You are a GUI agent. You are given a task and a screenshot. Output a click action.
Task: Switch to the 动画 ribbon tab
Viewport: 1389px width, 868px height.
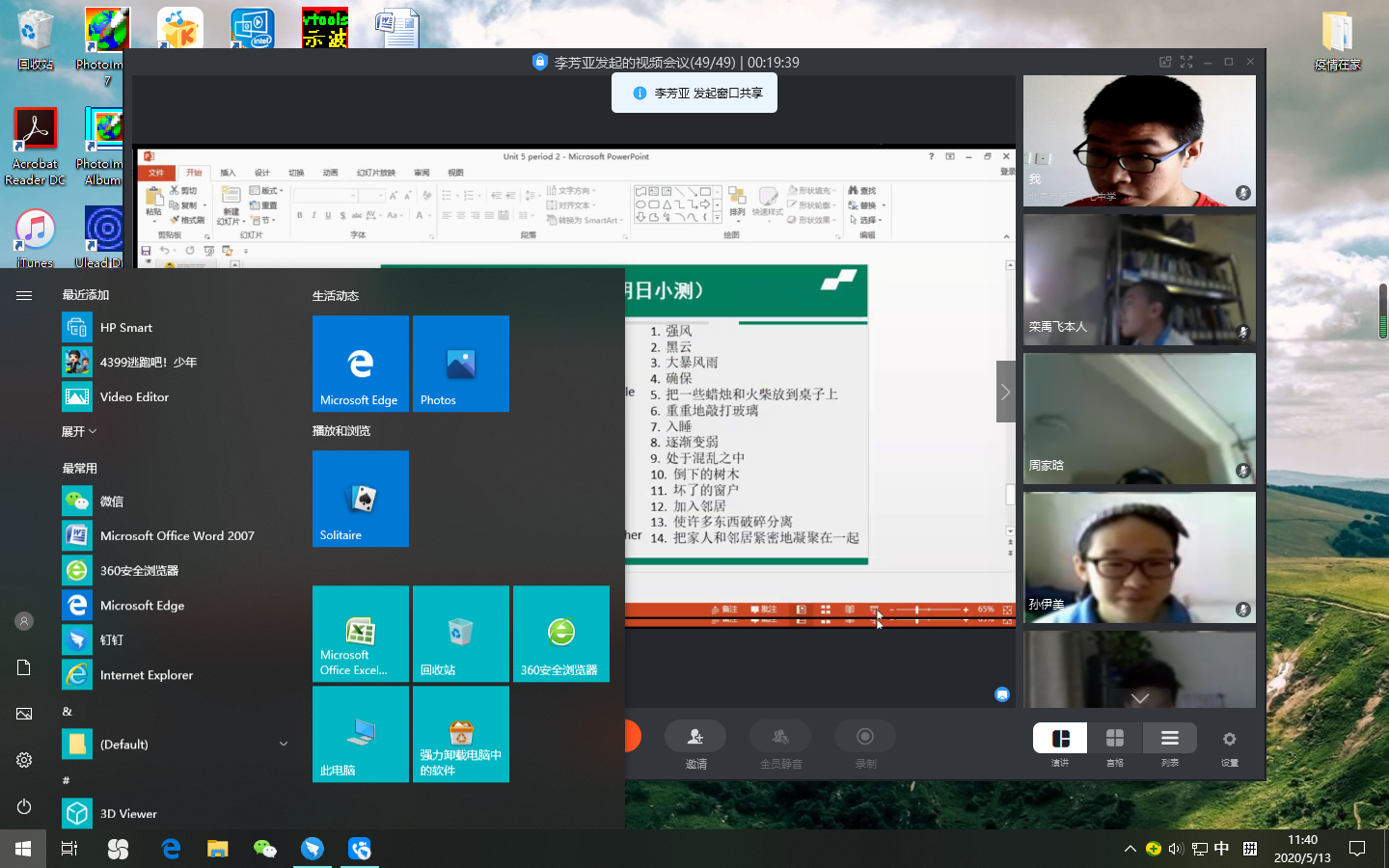[x=331, y=173]
